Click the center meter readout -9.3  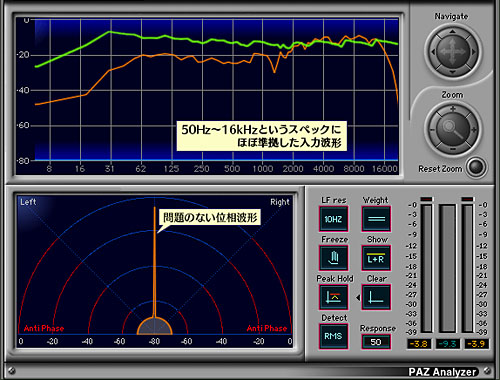[448, 344]
